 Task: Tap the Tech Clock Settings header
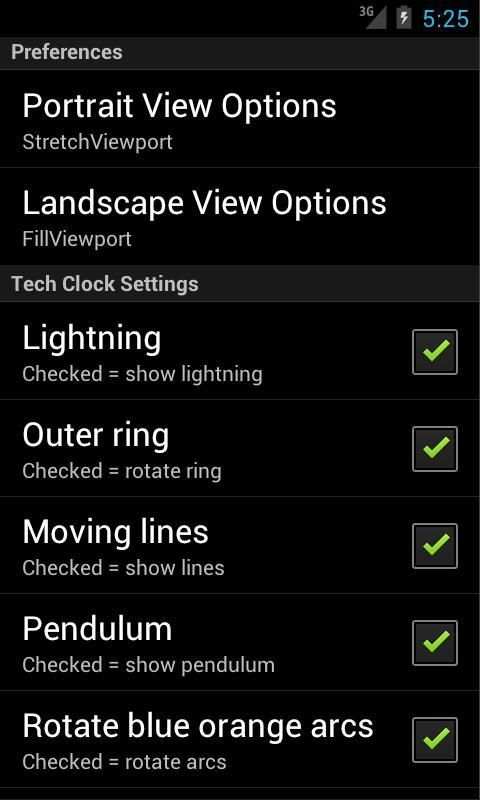(x=240, y=284)
